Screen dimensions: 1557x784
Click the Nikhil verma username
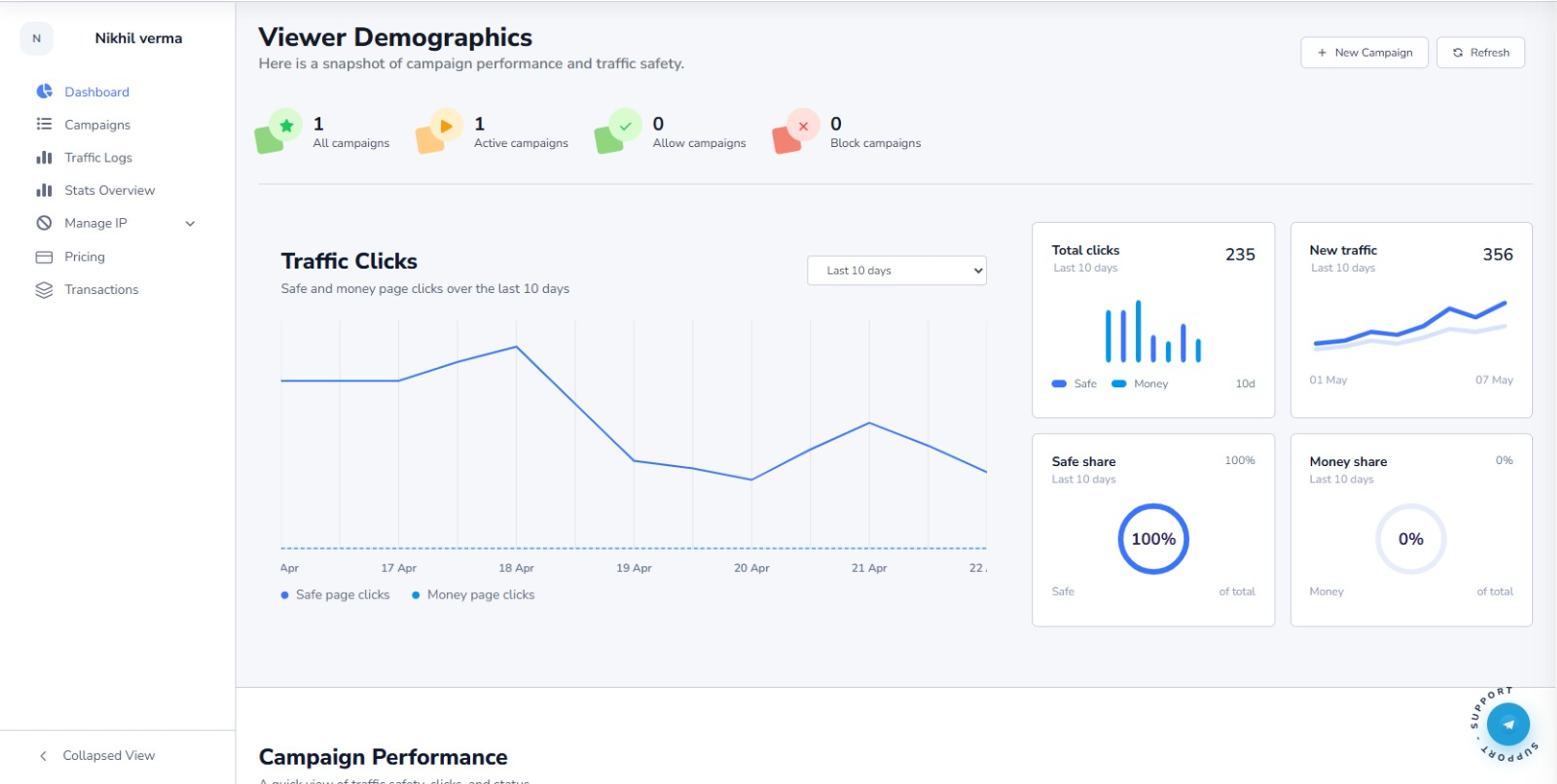pos(138,38)
